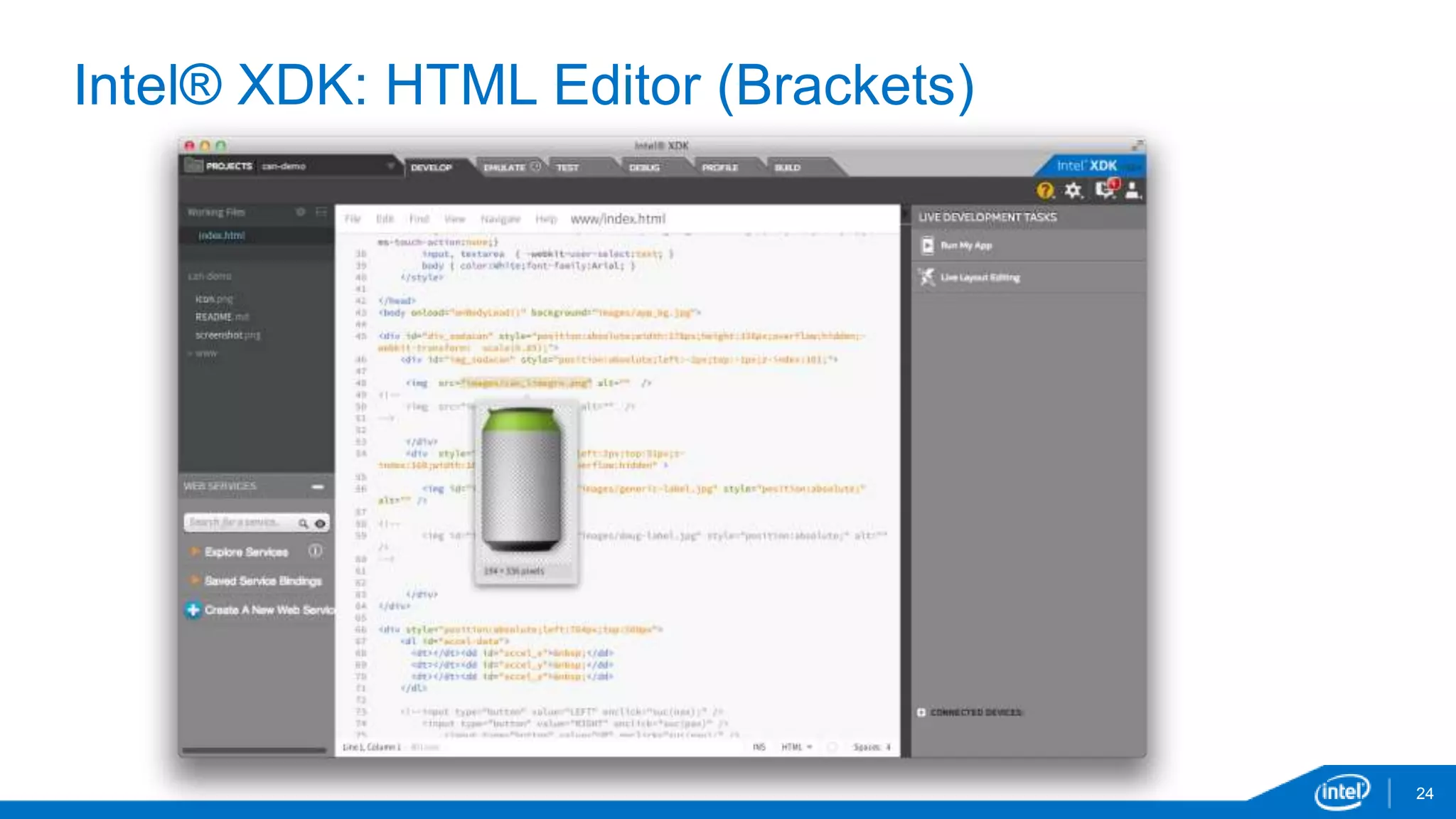Open the editor File menu
Image resolution: width=1456 pixels, height=819 pixels.
point(353,219)
